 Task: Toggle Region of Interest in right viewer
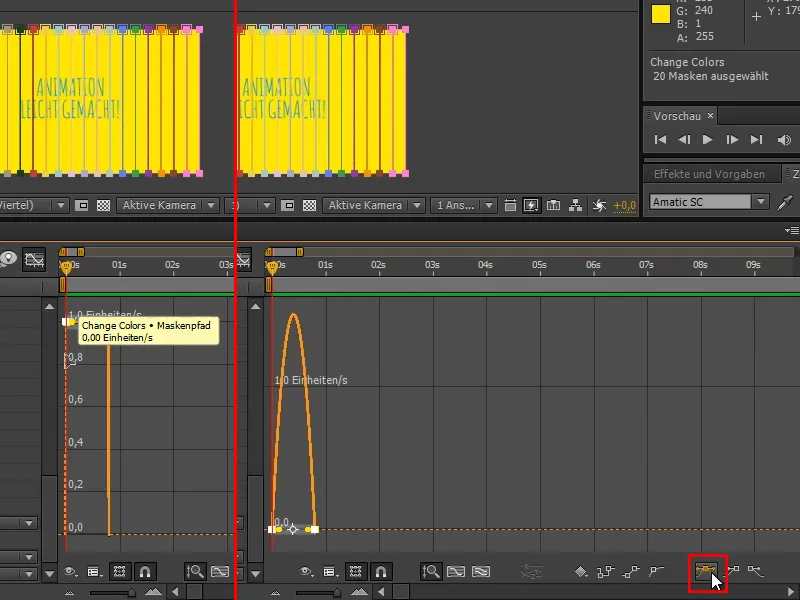tap(288, 206)
